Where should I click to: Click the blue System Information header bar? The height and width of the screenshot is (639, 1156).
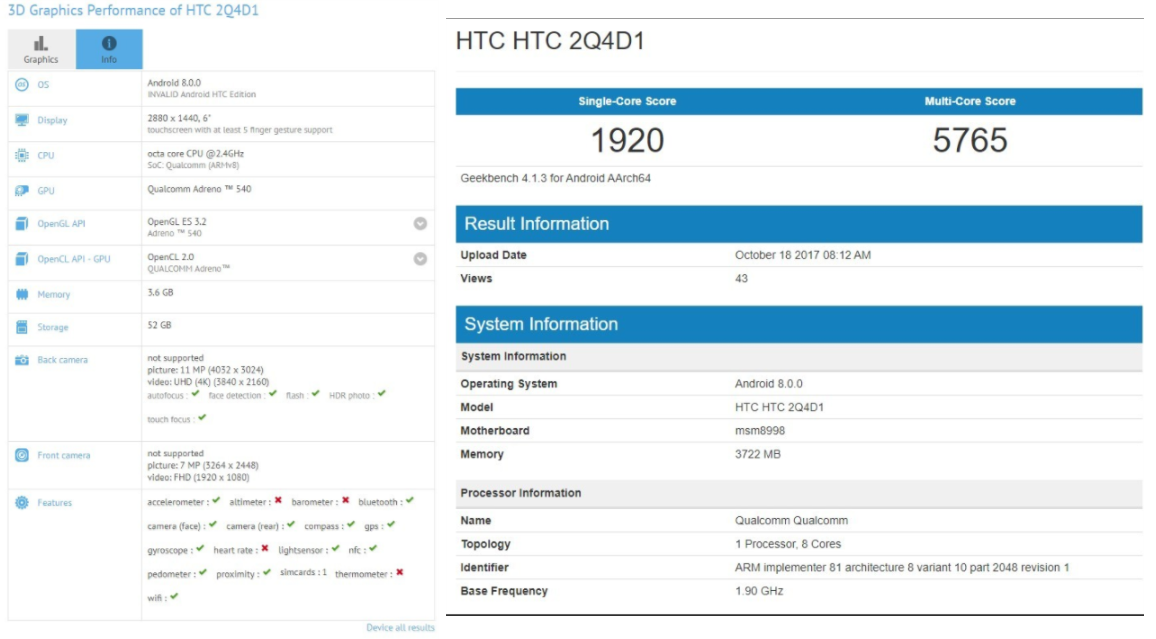(x=799, y=324)
